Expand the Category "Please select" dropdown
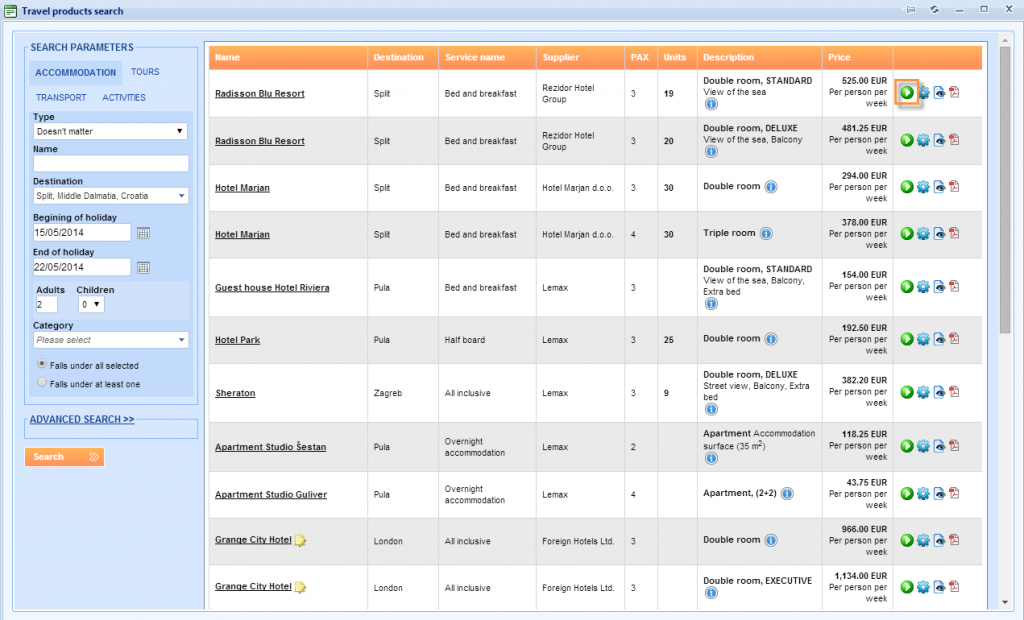This screenshot has width=1024, height=620. tap(182, 340)
